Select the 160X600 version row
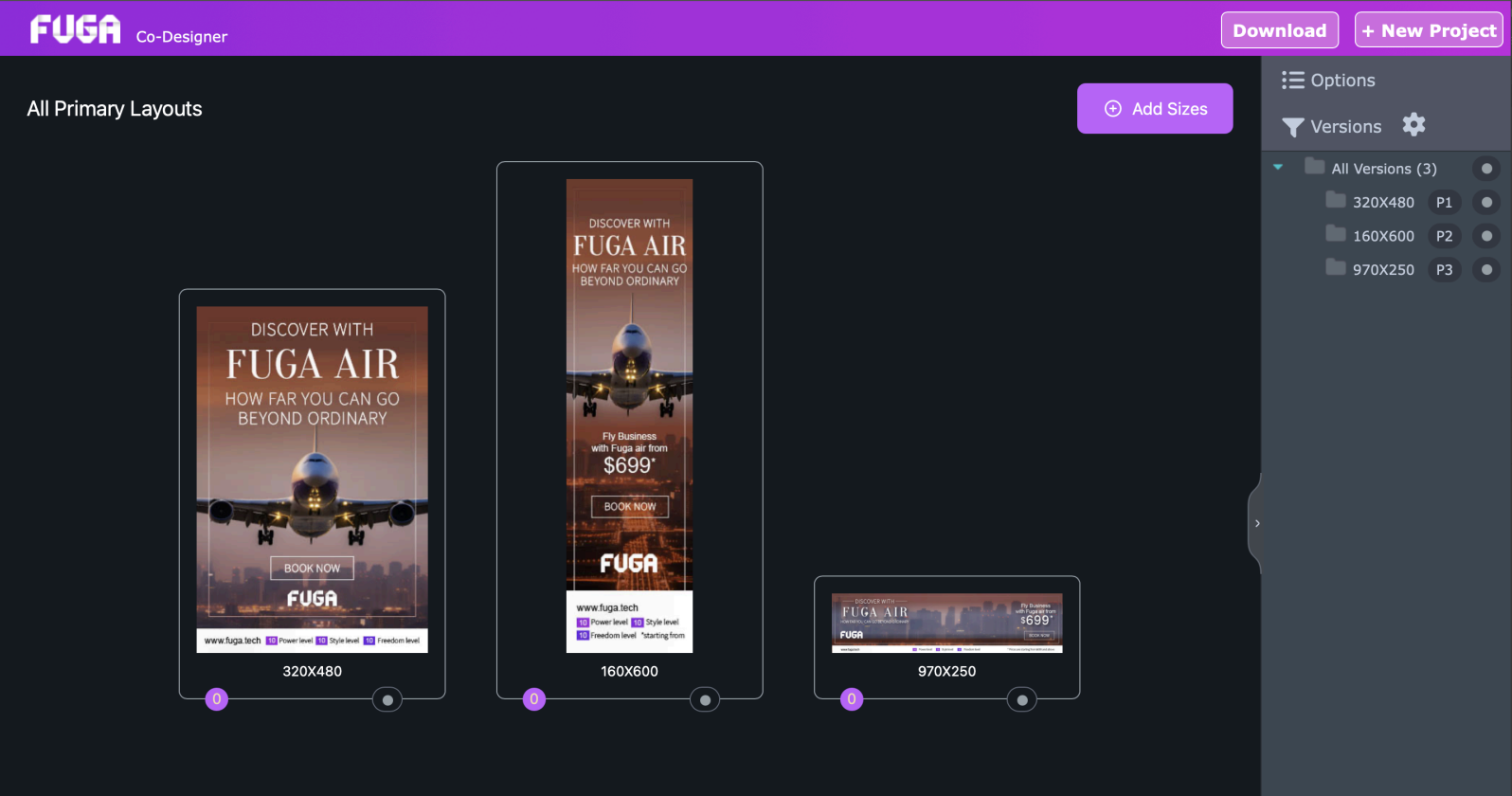1512x796 pixels. [x=1383, y=236]
